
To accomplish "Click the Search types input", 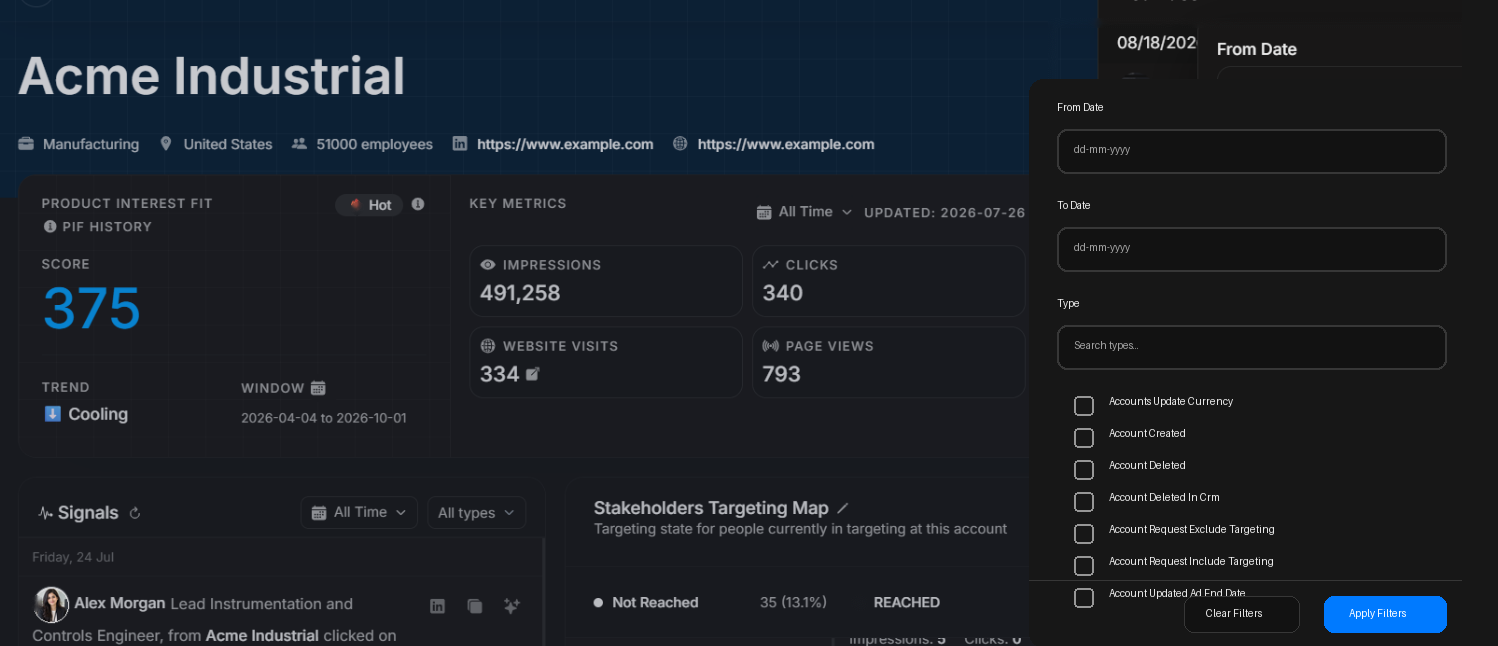I will 1251,347.
